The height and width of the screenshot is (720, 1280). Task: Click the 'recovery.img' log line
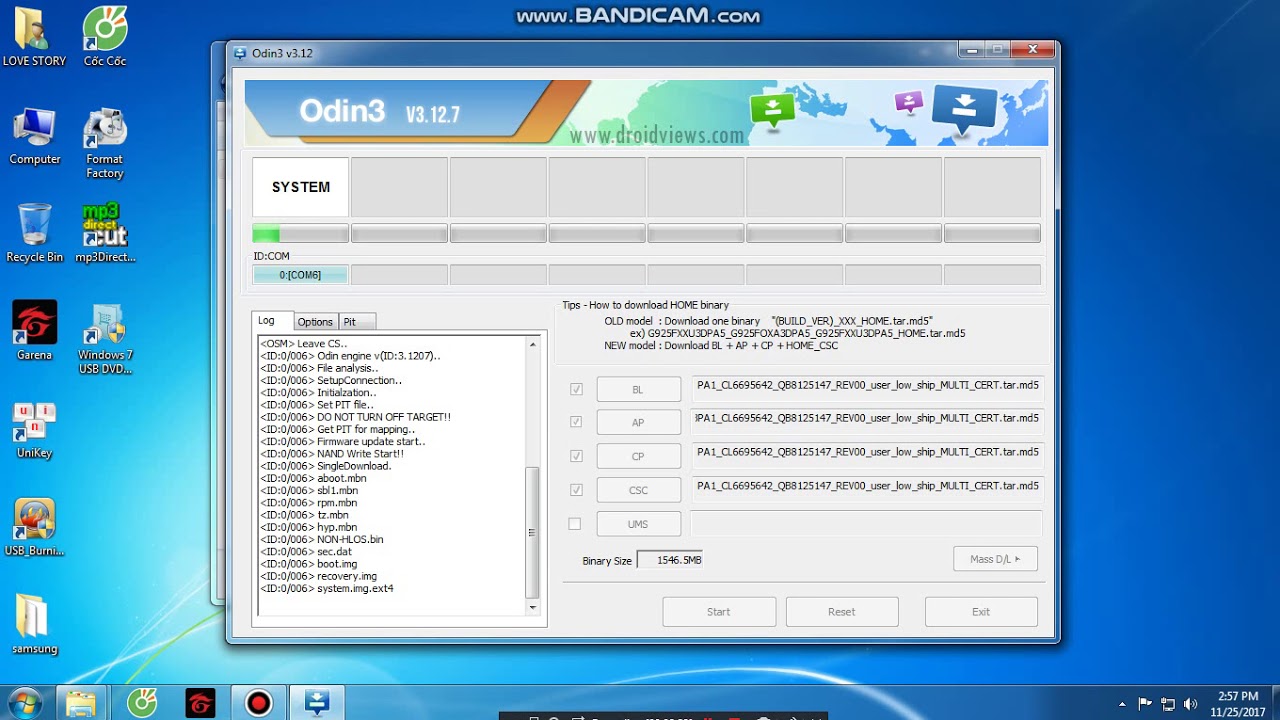pos(319,576)
